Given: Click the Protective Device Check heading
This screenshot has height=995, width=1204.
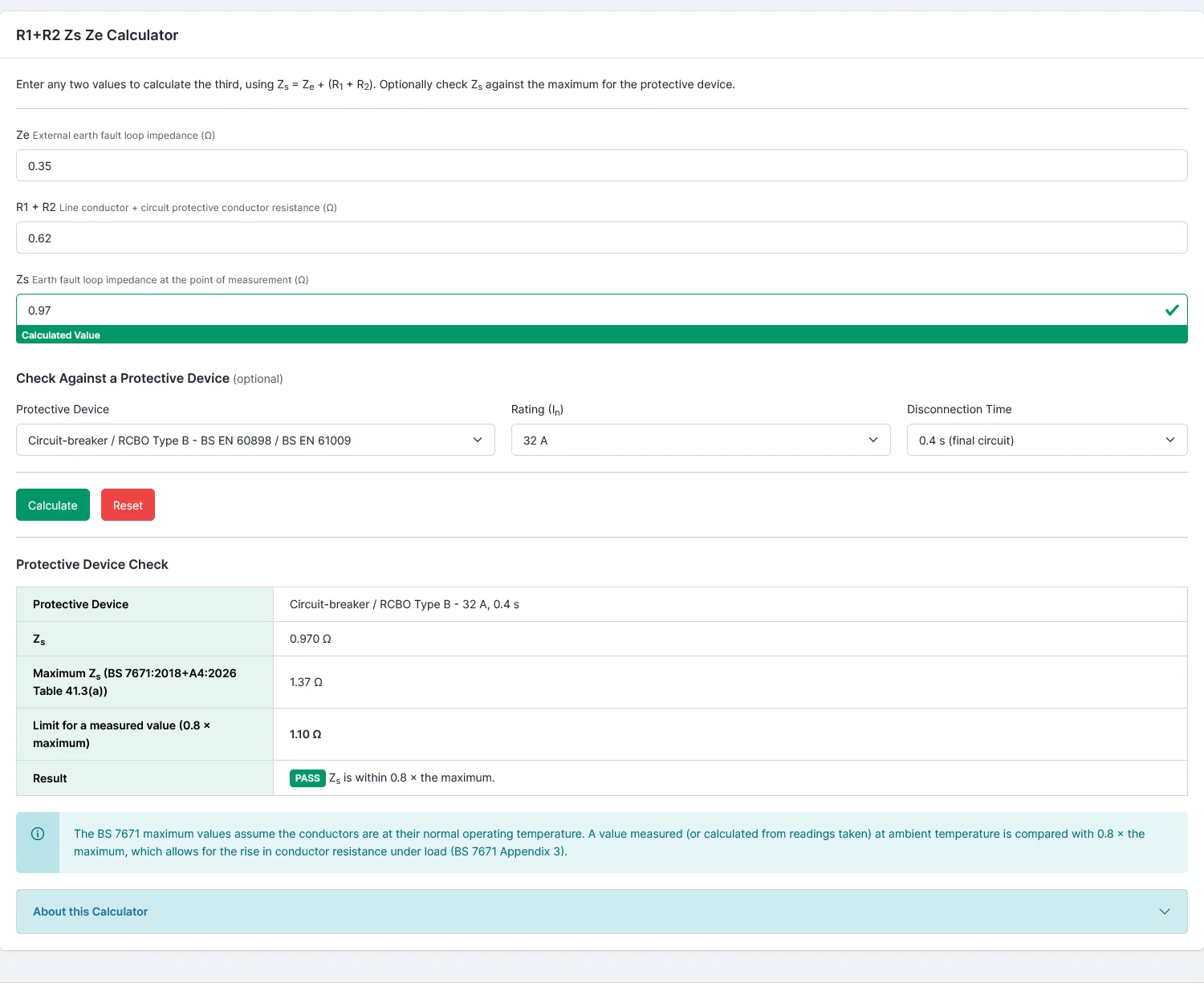Looking at the screenshot, I should click(92, 564).
